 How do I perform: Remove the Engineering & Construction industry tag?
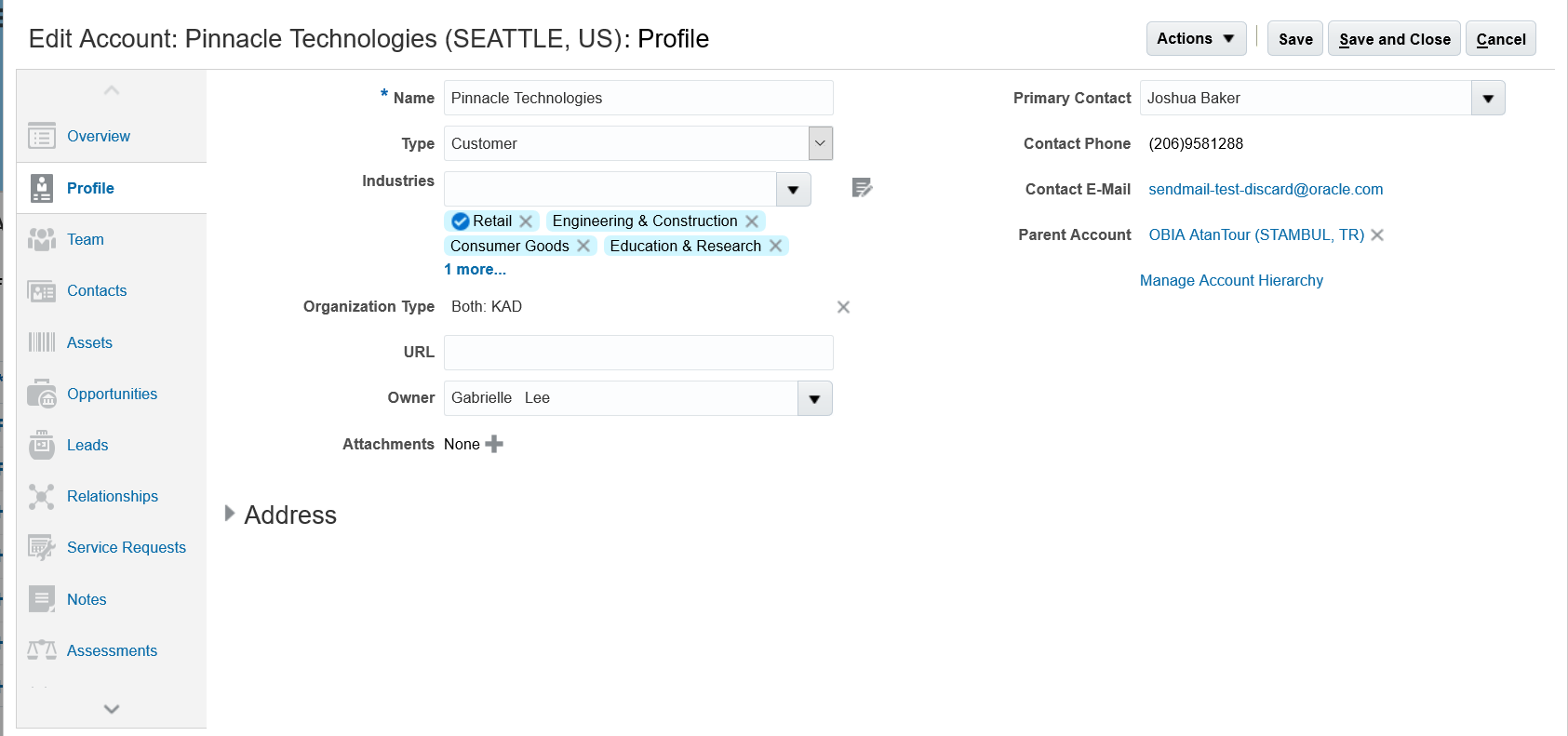(x=752, y=221)
